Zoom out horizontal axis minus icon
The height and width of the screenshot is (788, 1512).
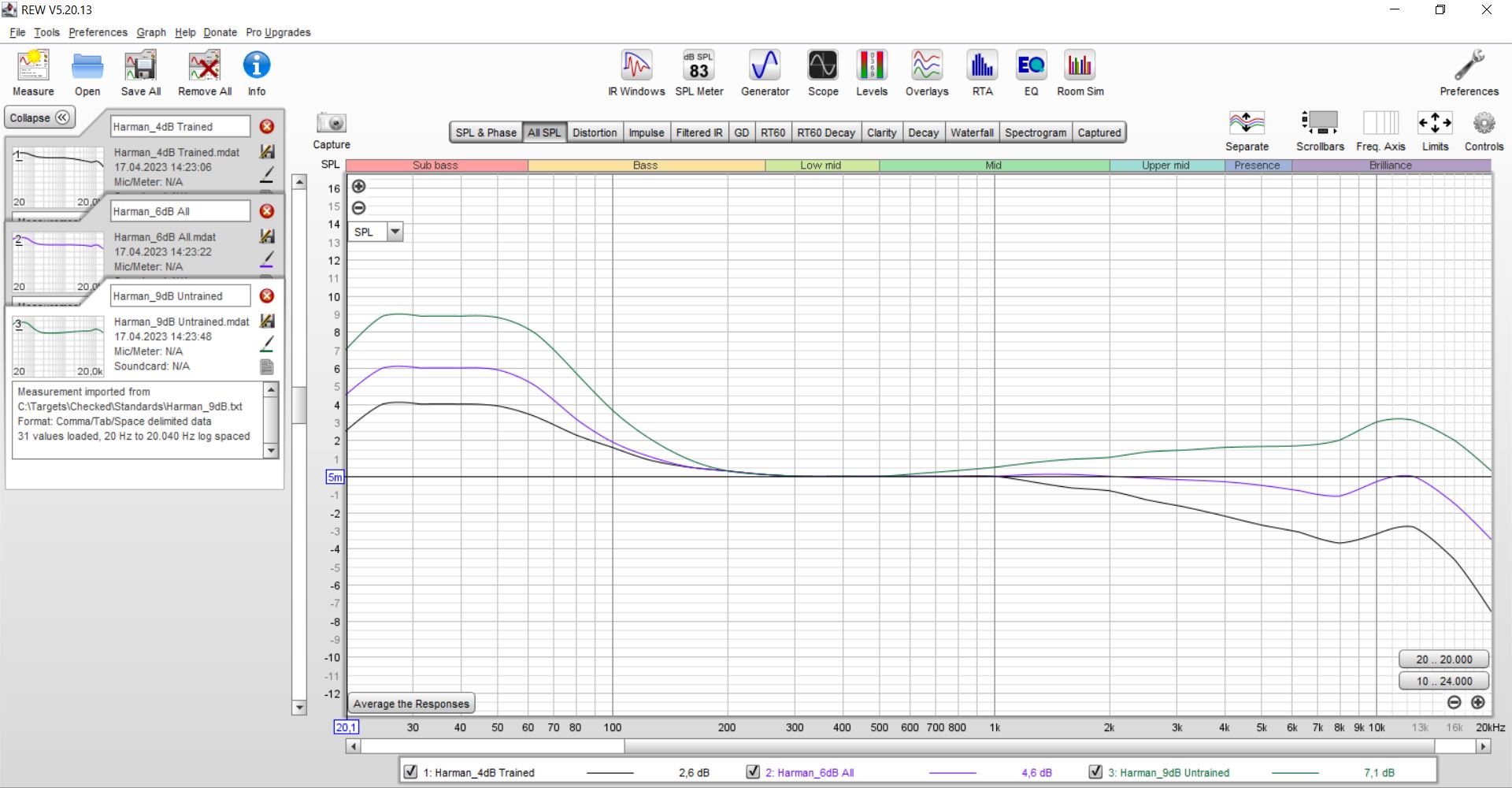click(x=1455, y=702)
